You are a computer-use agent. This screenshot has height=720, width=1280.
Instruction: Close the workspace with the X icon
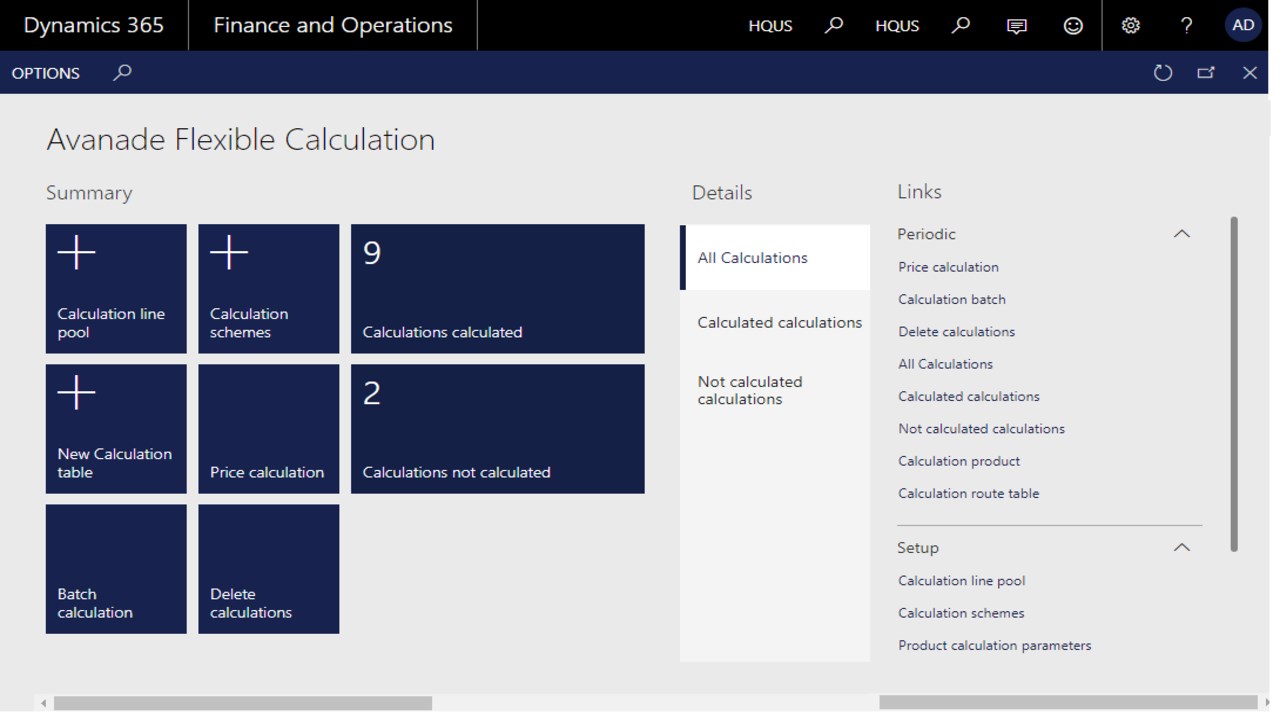(x=1250, y=73)
